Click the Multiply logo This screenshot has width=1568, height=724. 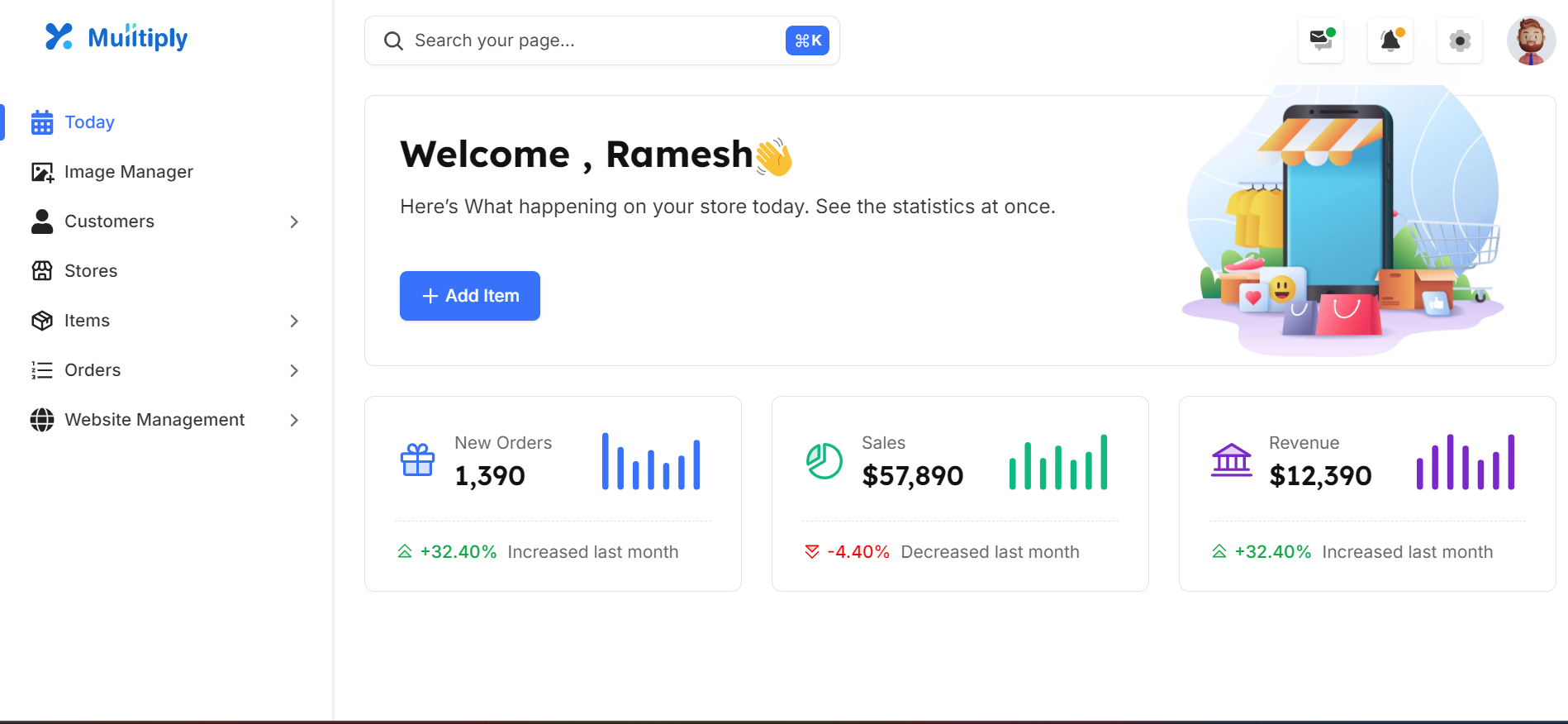pos(116,37)
